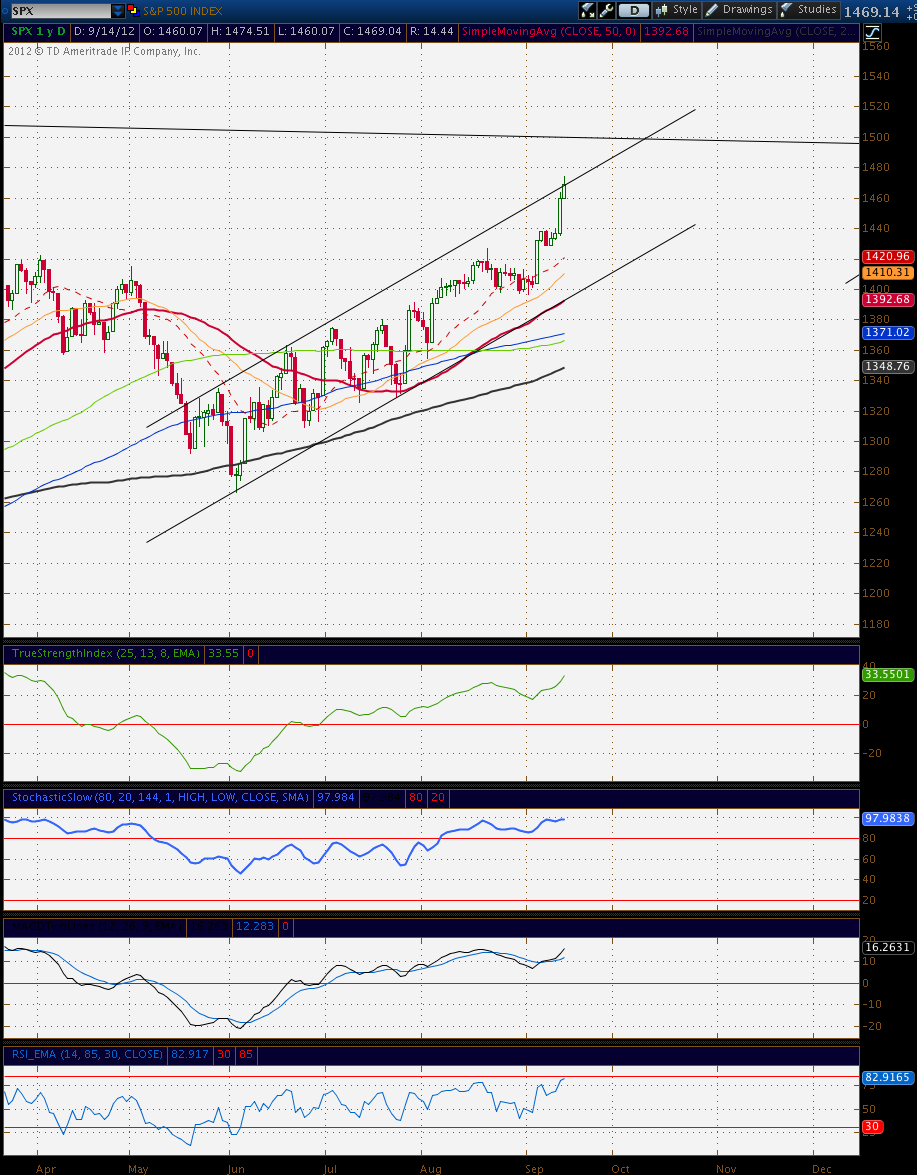The image size is (917, 1175).
Task: Select the StochasticSlow study header label
Action: coord(160,797)
